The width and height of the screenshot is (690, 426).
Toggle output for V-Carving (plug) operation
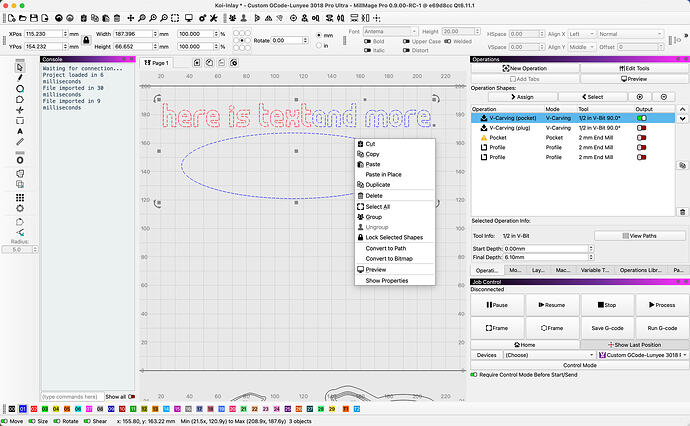click(642, 128)
